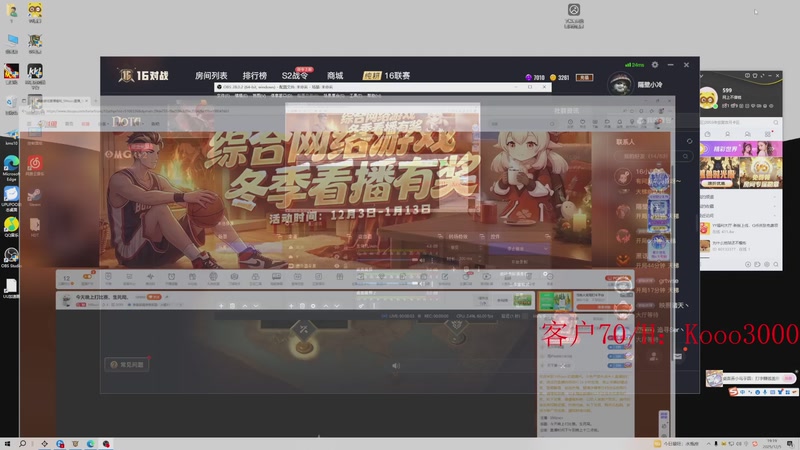Image resolution: width=800 pixels, height=450 pixels.
Task: Open the dog-avatar channel entry in chat app
Action: tap(740, 246)
